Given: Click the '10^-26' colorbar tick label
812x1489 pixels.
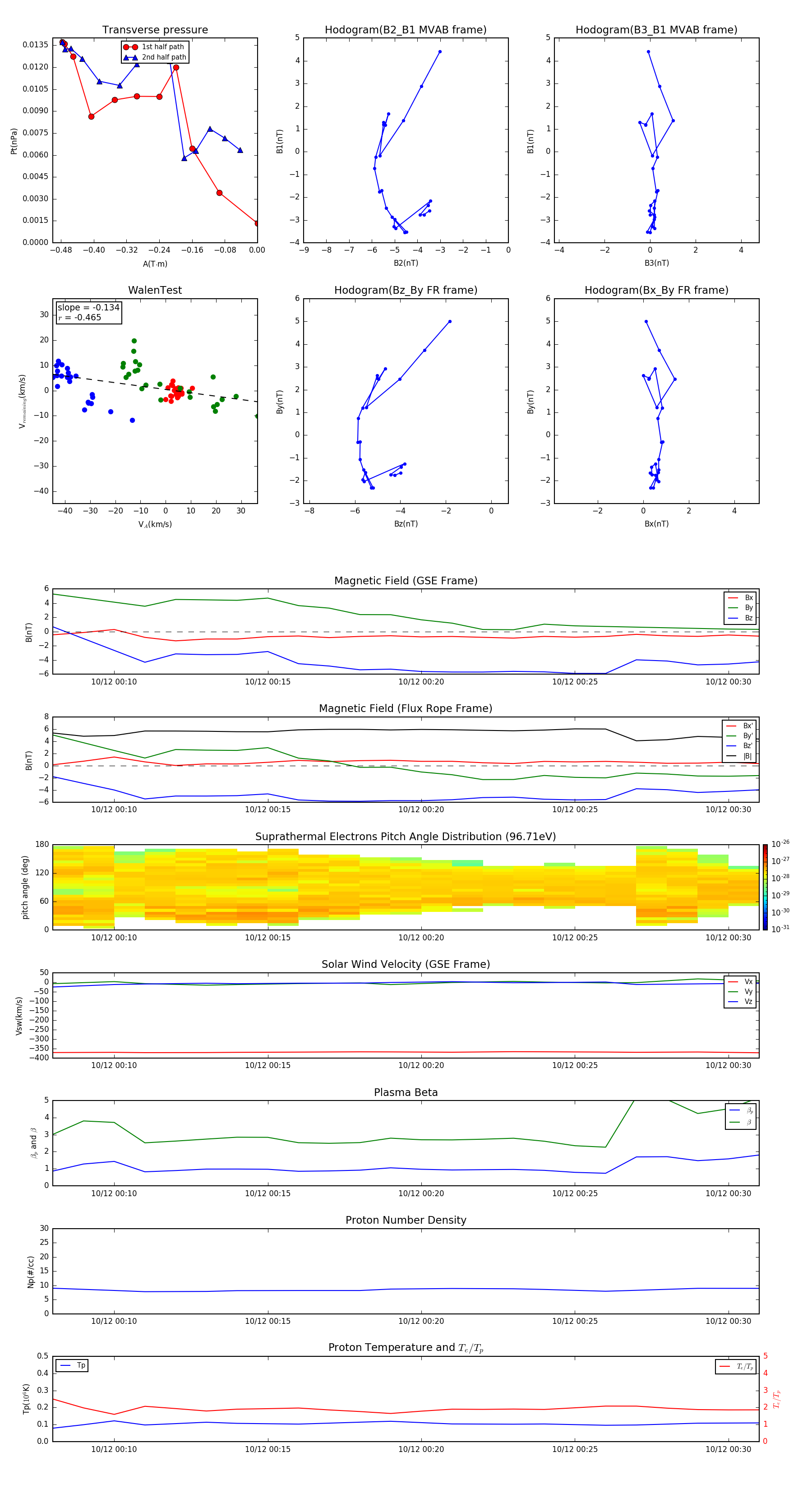Looking at the screenshot, I should click(781, 844).
